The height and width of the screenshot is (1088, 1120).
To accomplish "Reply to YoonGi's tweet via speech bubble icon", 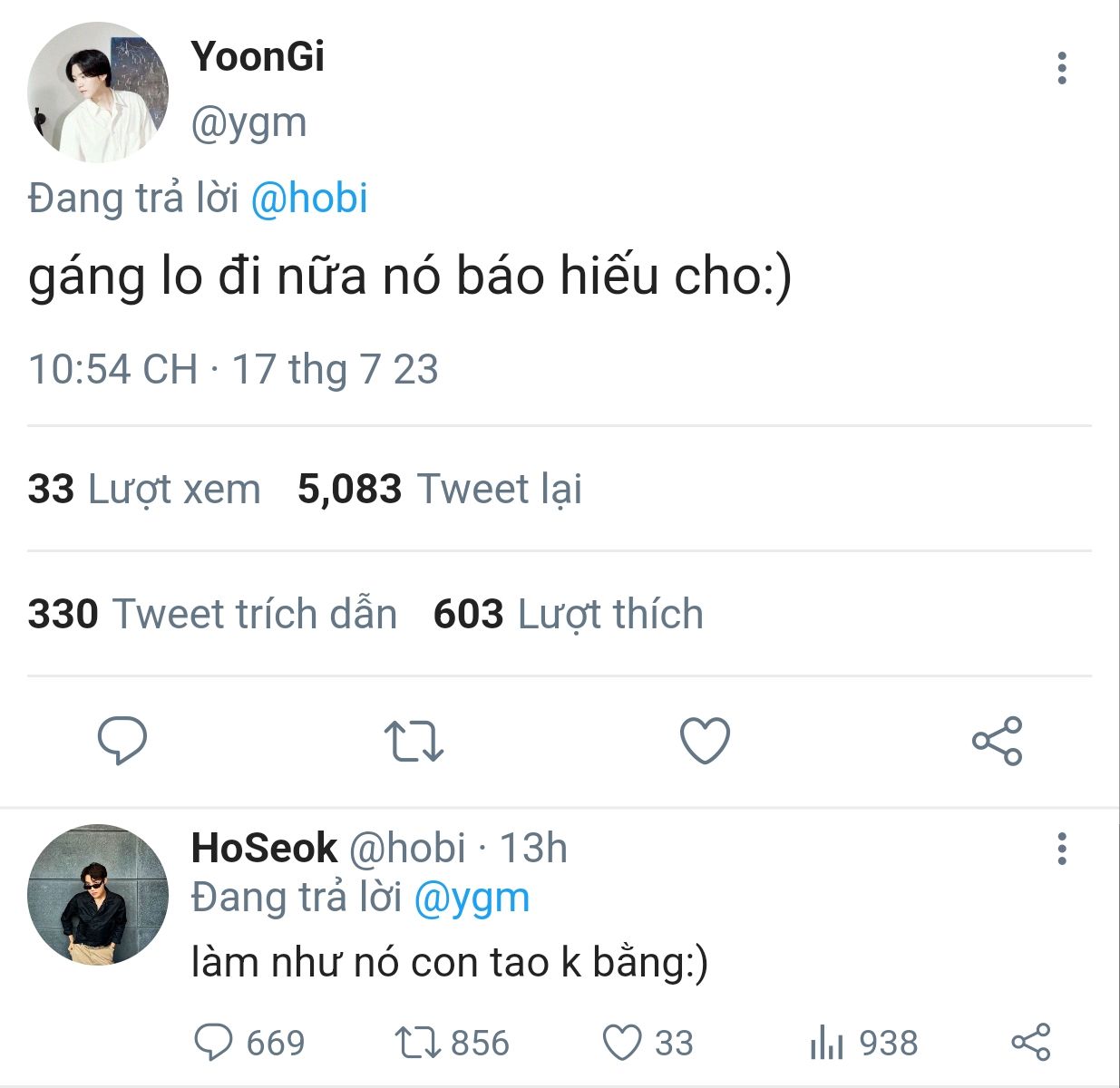I will (x=122, y=741).
